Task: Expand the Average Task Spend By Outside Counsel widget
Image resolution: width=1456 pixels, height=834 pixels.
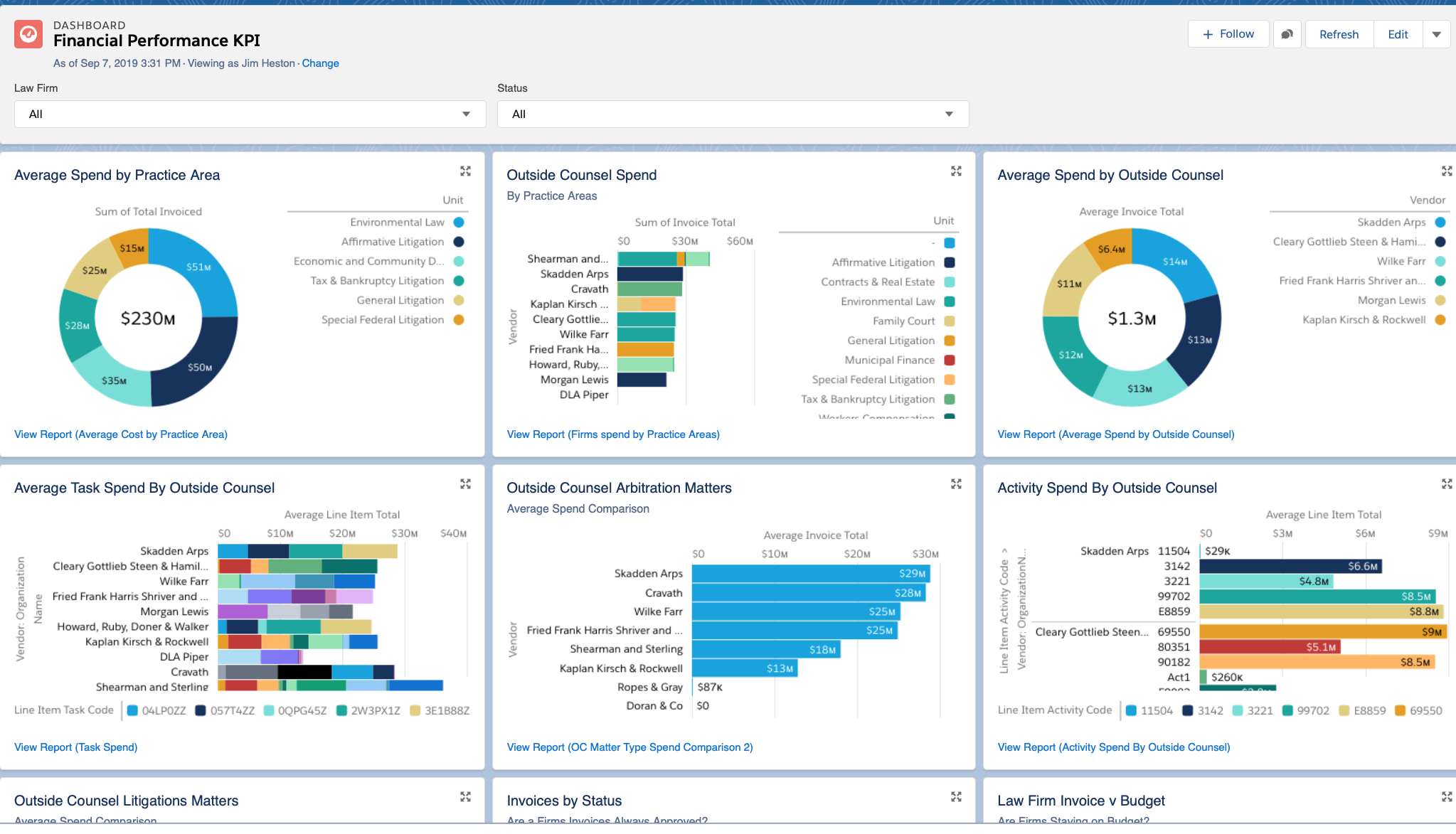Action: [x=466, y=483]
